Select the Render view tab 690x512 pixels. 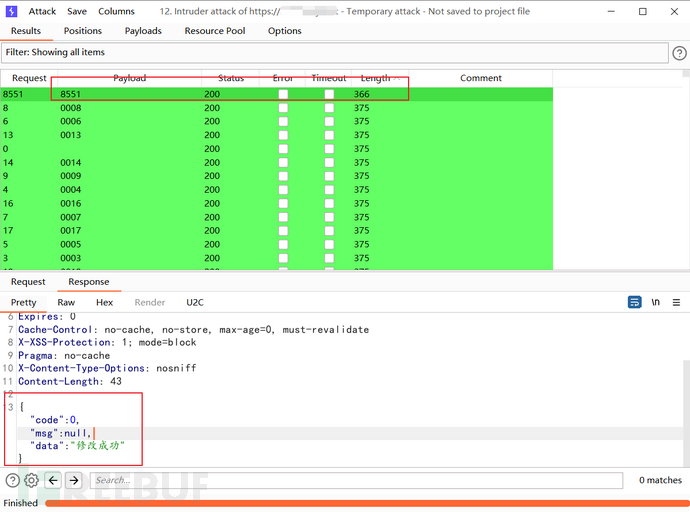pyautogui.click(x=150, y=302)
